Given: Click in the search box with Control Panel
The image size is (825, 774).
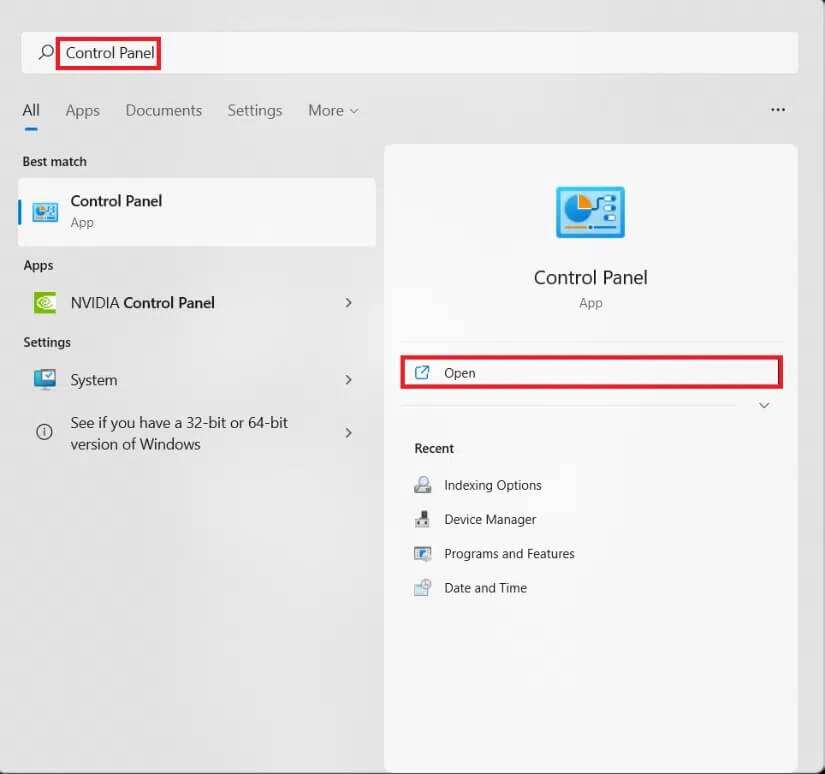Looking at the screenshot, I should [409, 52].
